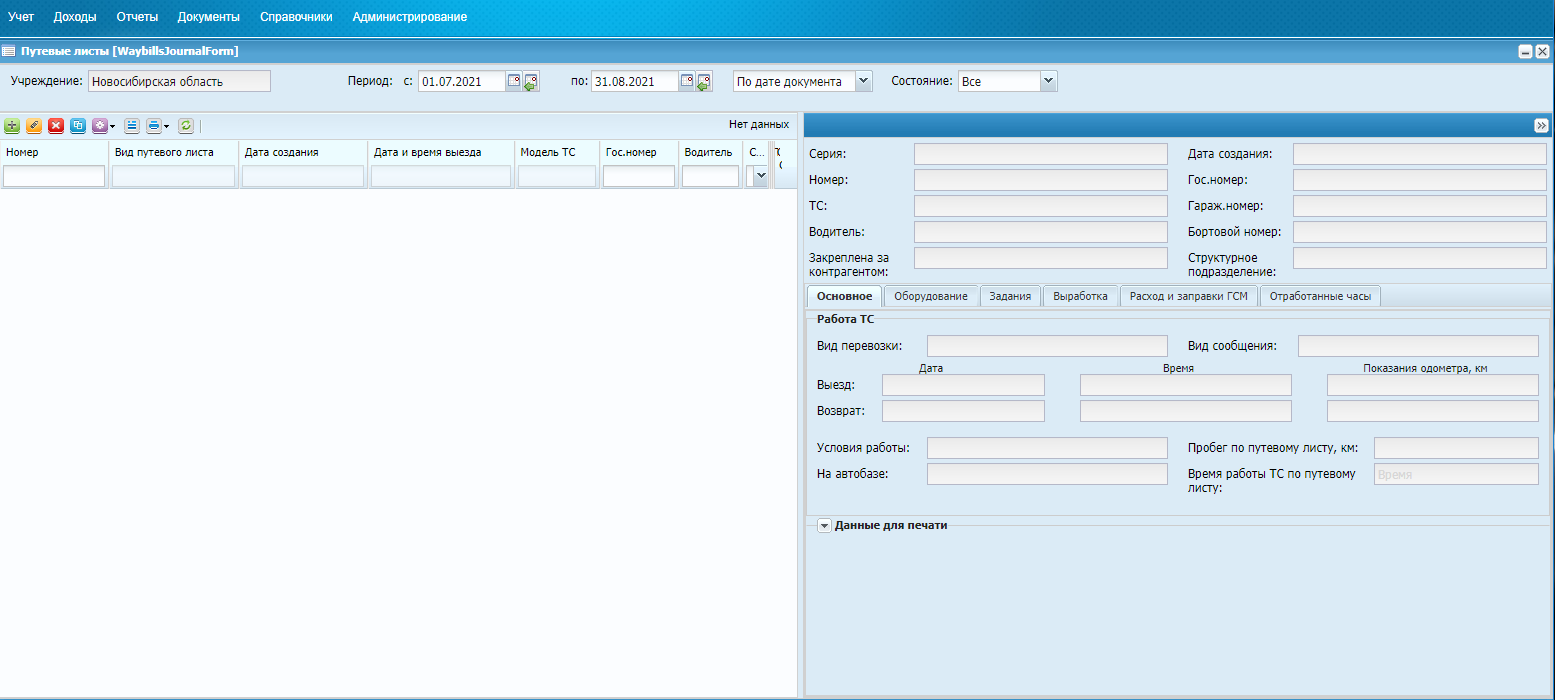
Task: Open the Отчеты menu
Action: pyautogui.click(x=137, y=17)
